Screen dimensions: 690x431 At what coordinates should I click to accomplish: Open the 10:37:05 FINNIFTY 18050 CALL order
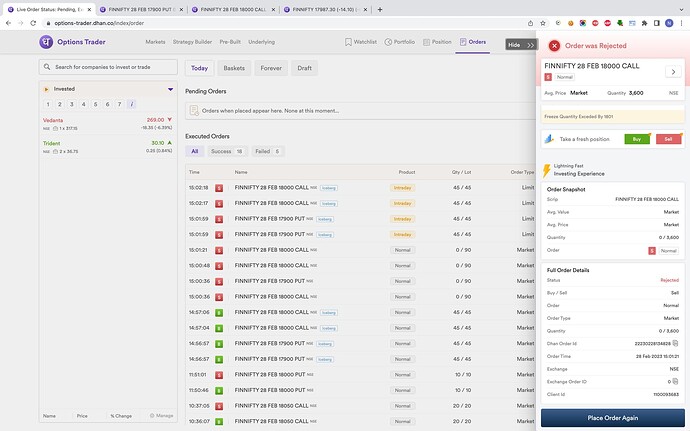[361, 406]
